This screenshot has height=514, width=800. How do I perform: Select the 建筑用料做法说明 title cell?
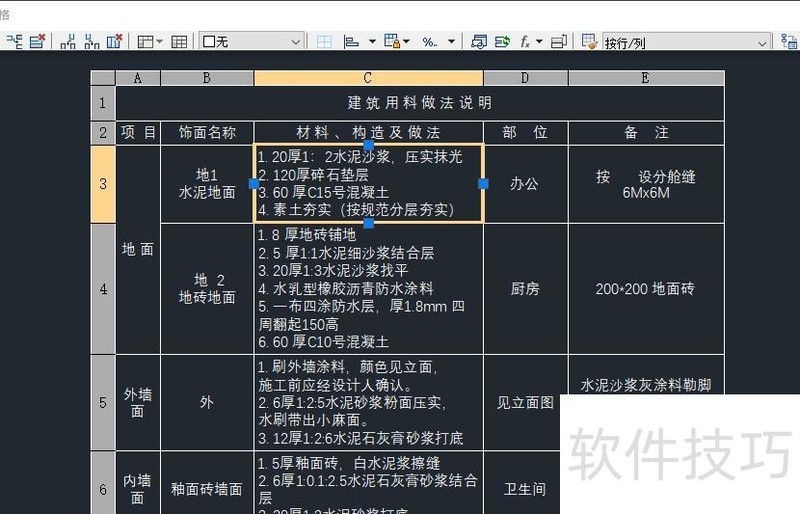(420, 103)
